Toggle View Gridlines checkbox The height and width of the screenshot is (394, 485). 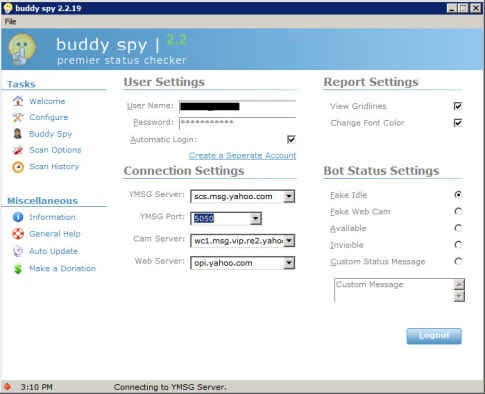(458, 106)
